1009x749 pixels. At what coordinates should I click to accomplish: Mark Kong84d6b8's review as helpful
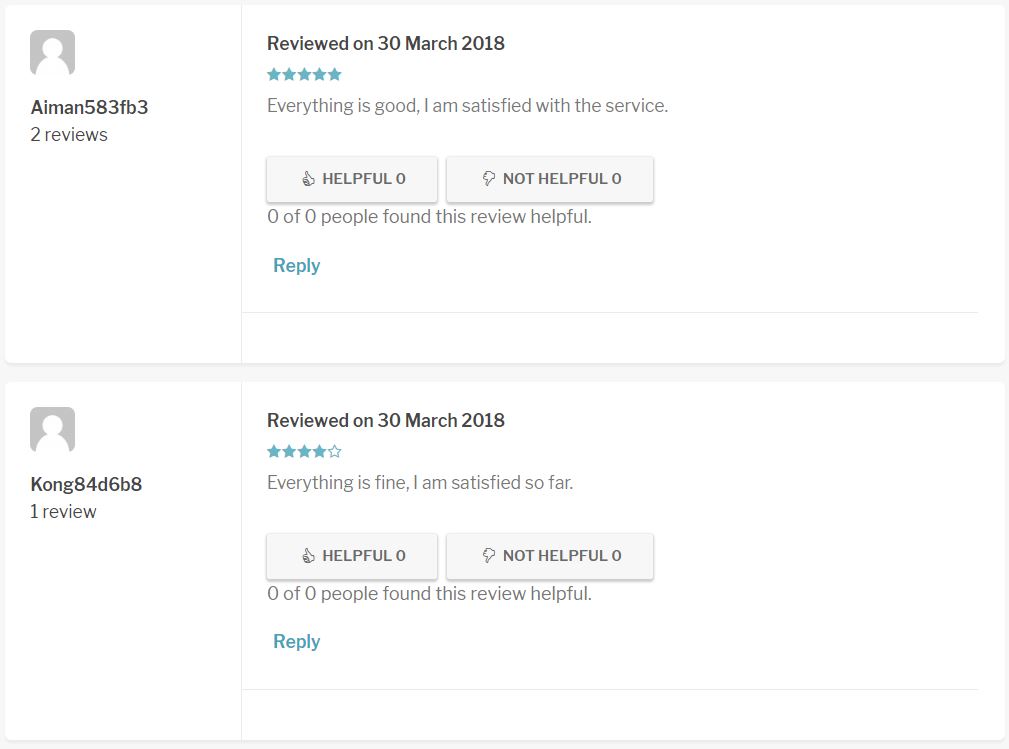coord(352,556)
